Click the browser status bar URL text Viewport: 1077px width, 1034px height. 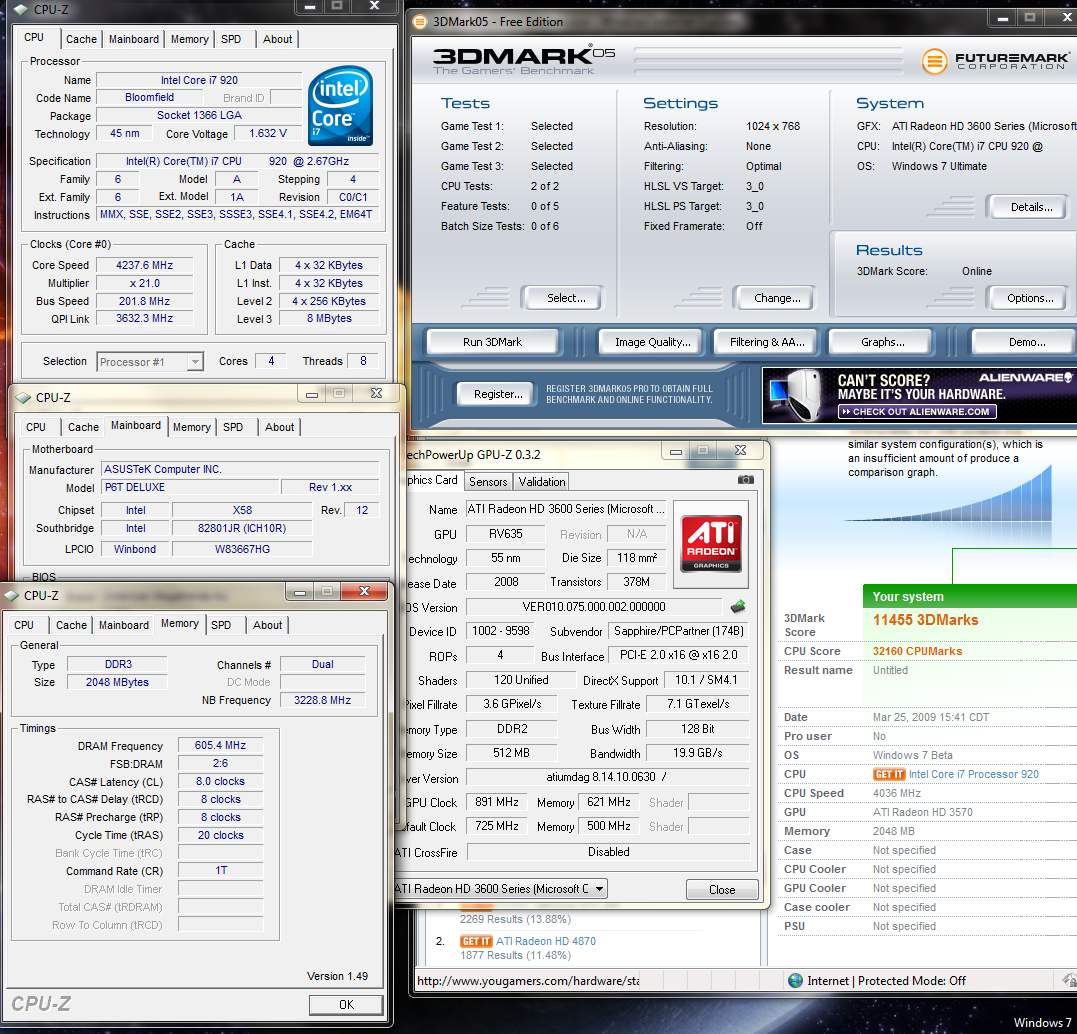click(528, 980)
